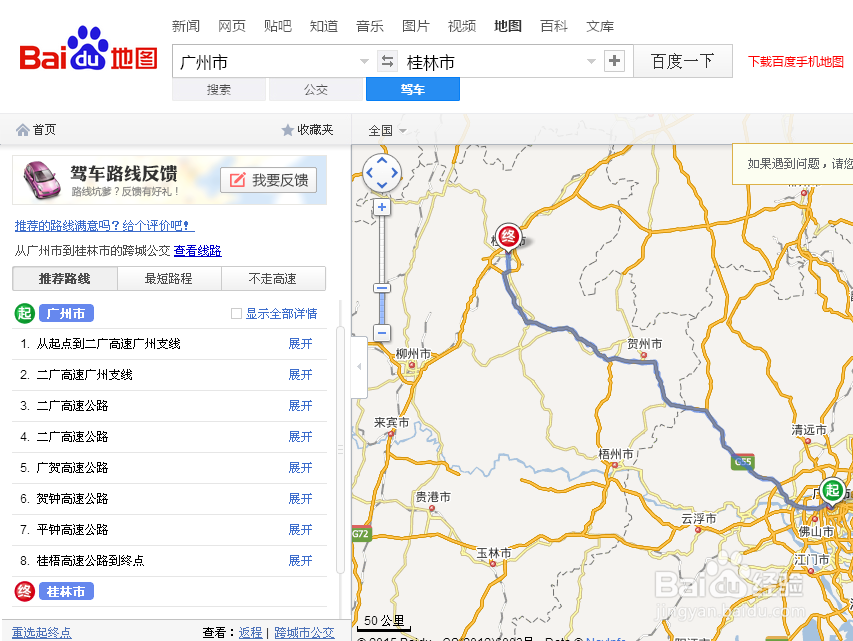Open 知道 in top navigation

[324, 26]
